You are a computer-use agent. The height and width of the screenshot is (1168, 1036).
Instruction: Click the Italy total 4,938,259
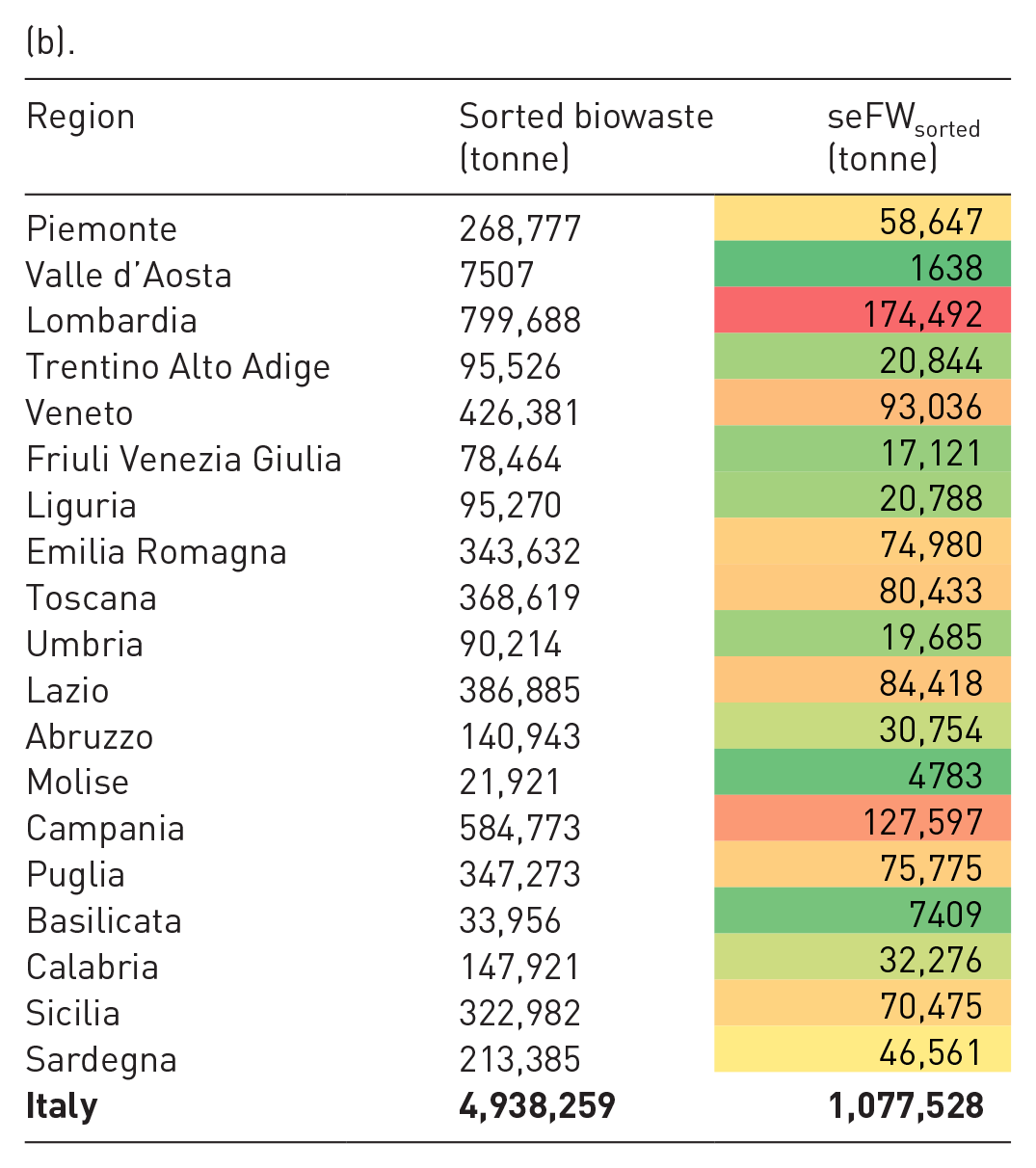[x=538, y=1106]
